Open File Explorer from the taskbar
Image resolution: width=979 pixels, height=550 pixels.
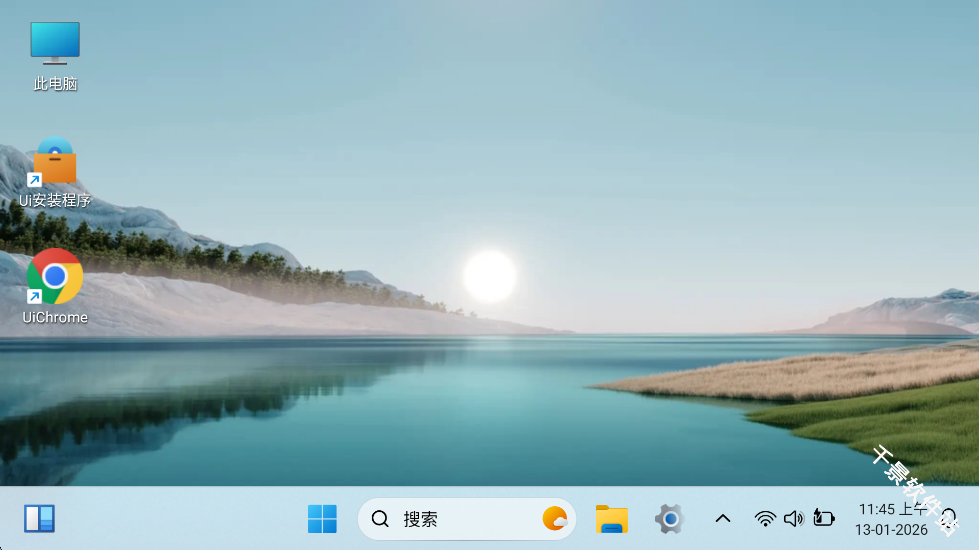(x=611, y=519)
